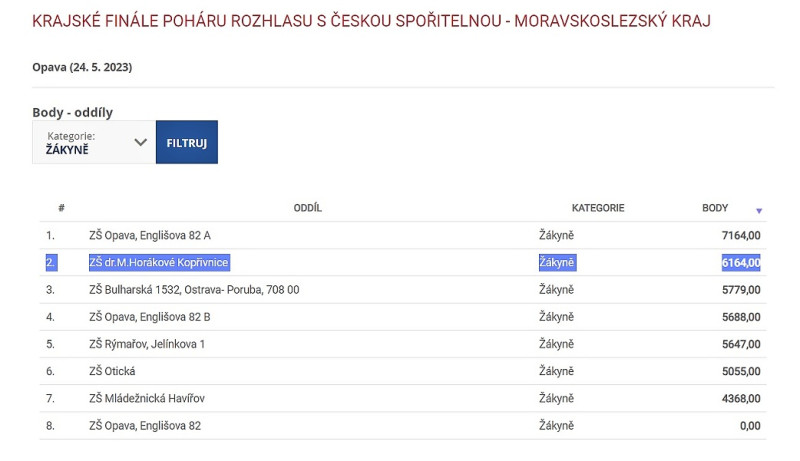Screen dimensions: 800x461
Task: Select ZŠ Mládežnická Havířov row
Action: coord(147,398)
